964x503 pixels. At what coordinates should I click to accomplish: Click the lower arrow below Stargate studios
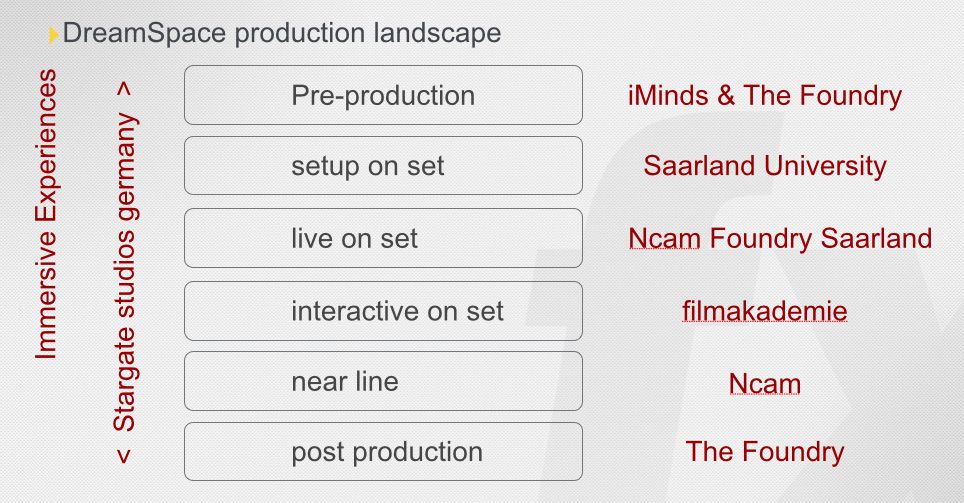125,456
